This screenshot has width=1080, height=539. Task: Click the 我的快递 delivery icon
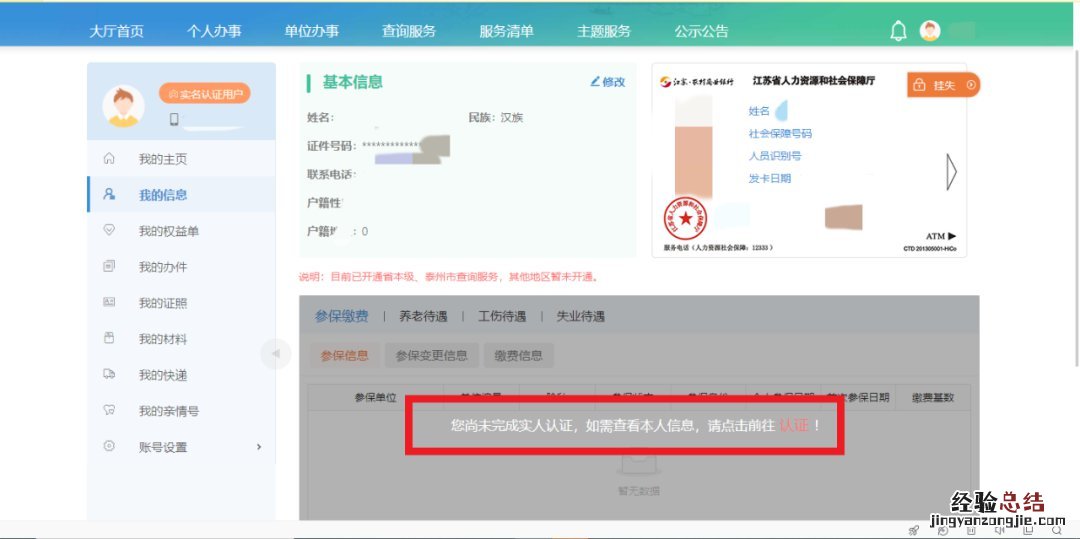[x=110, y=375]
